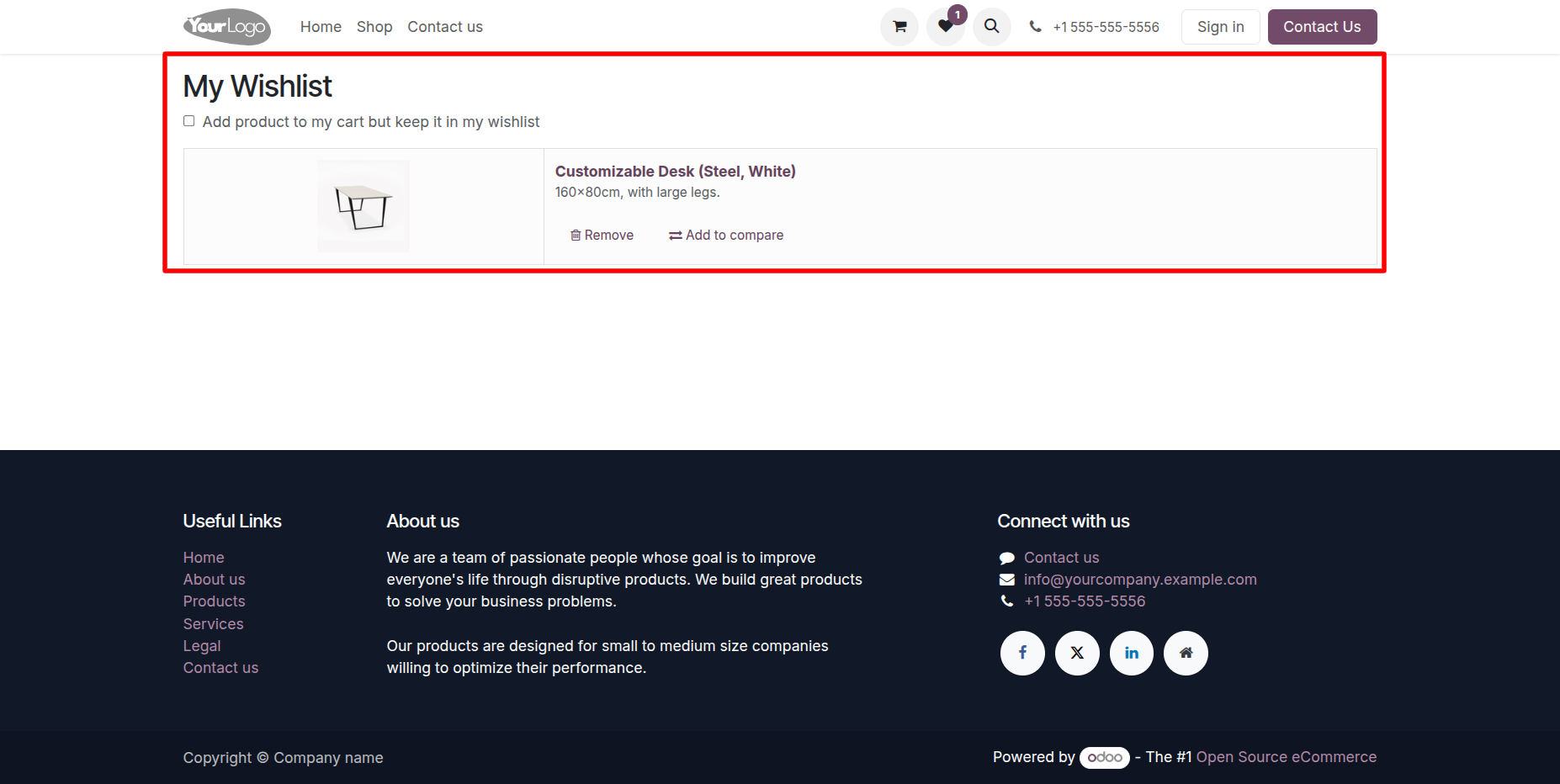Viewport: 1560px width, 784px height.
Task: Click the search magnifier icon
Action: tap(992, 27)
